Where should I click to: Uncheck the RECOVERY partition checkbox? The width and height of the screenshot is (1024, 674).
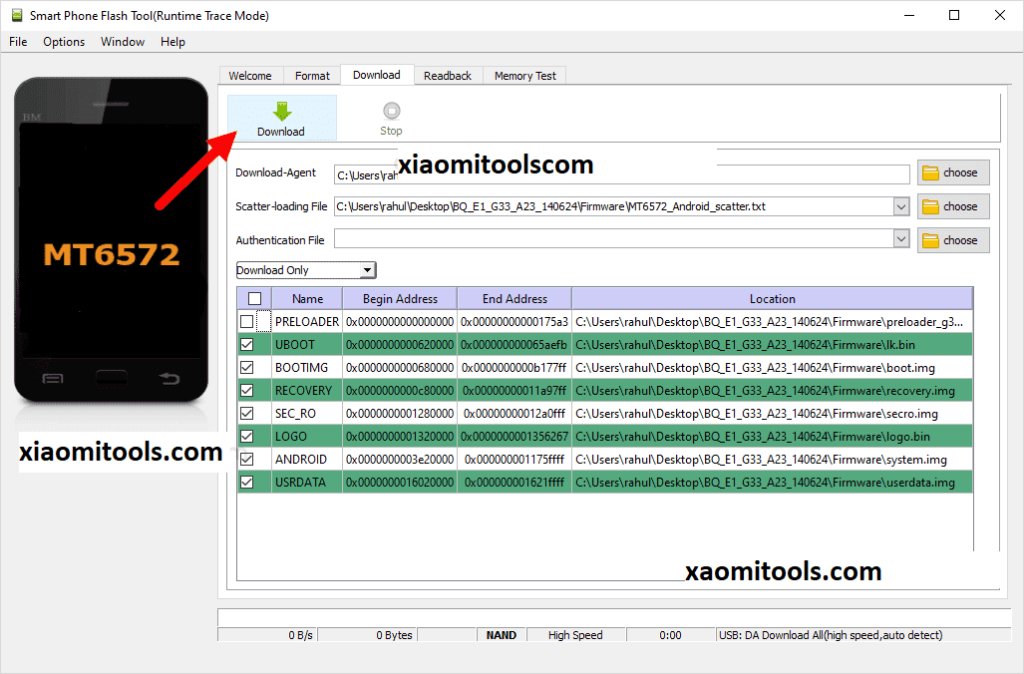click(x=247, y=391)
